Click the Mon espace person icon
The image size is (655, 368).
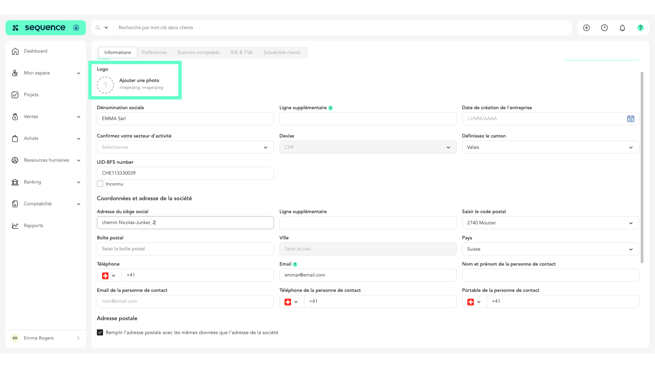click(15, 73)
